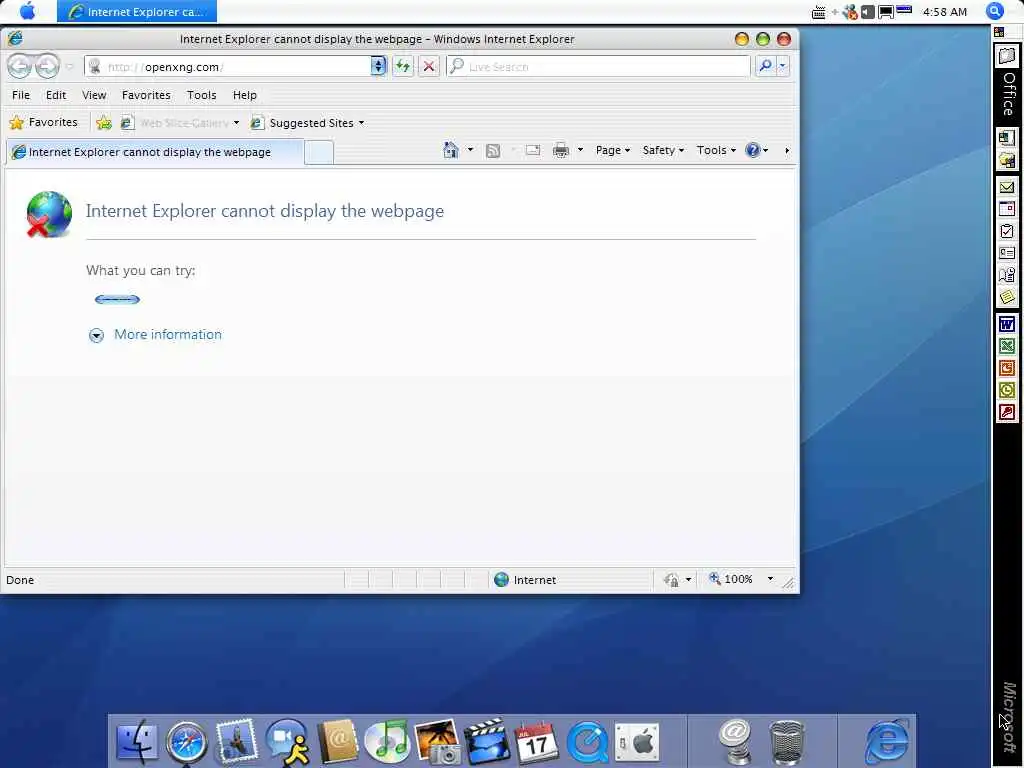Click the Internet security zone status
Viewport: 1024px width, 768px height.
click(526, 580)
